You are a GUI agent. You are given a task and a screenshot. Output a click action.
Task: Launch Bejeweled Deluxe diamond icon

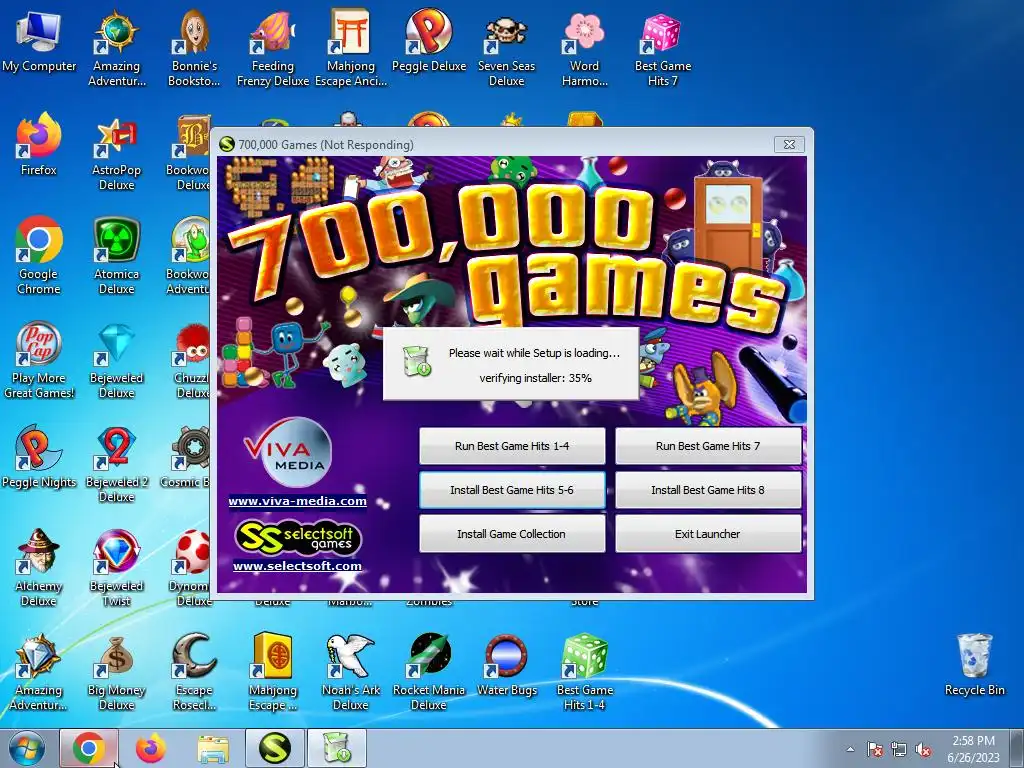click(116, 360)
